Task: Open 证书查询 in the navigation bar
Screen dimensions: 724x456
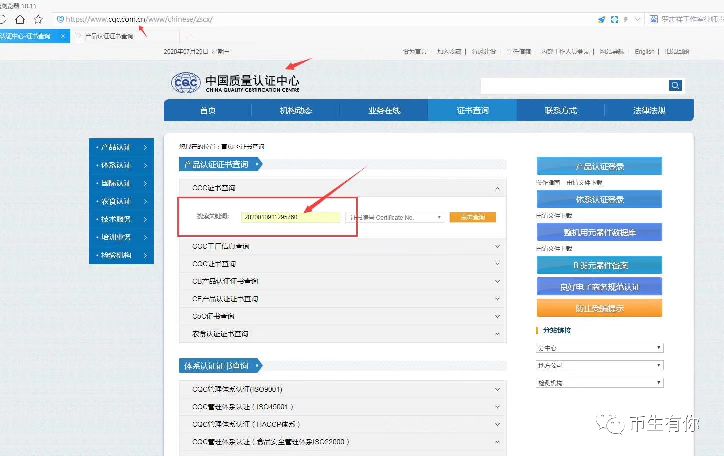Action: [x=472, y=110]
